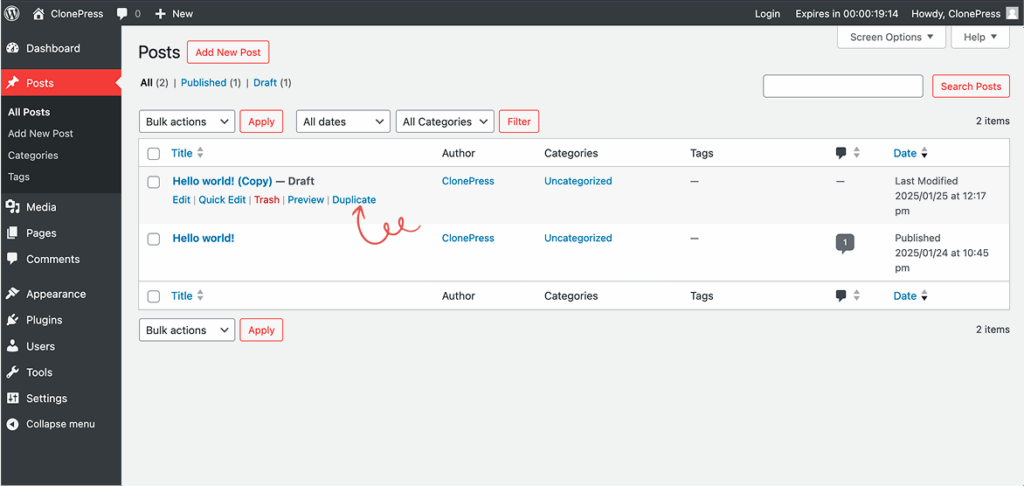Click the user avatar in admin bar
Viewport: 1024px width, 486px height.
point(1012,13)
